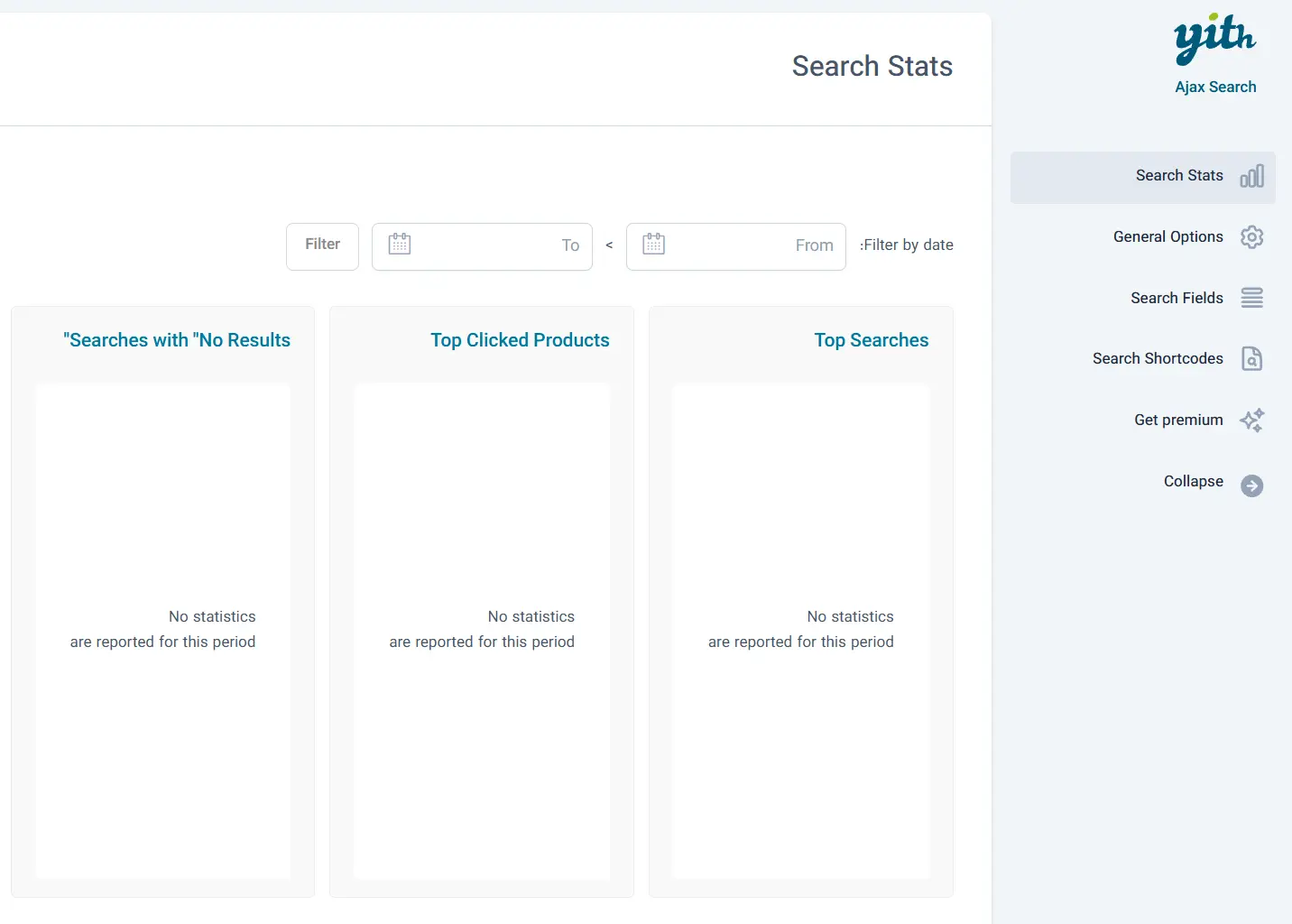The height and width of the screenshot is (924, 1292).
Task: Click Searches with No Results heading
Action: (x=177, y=340)
